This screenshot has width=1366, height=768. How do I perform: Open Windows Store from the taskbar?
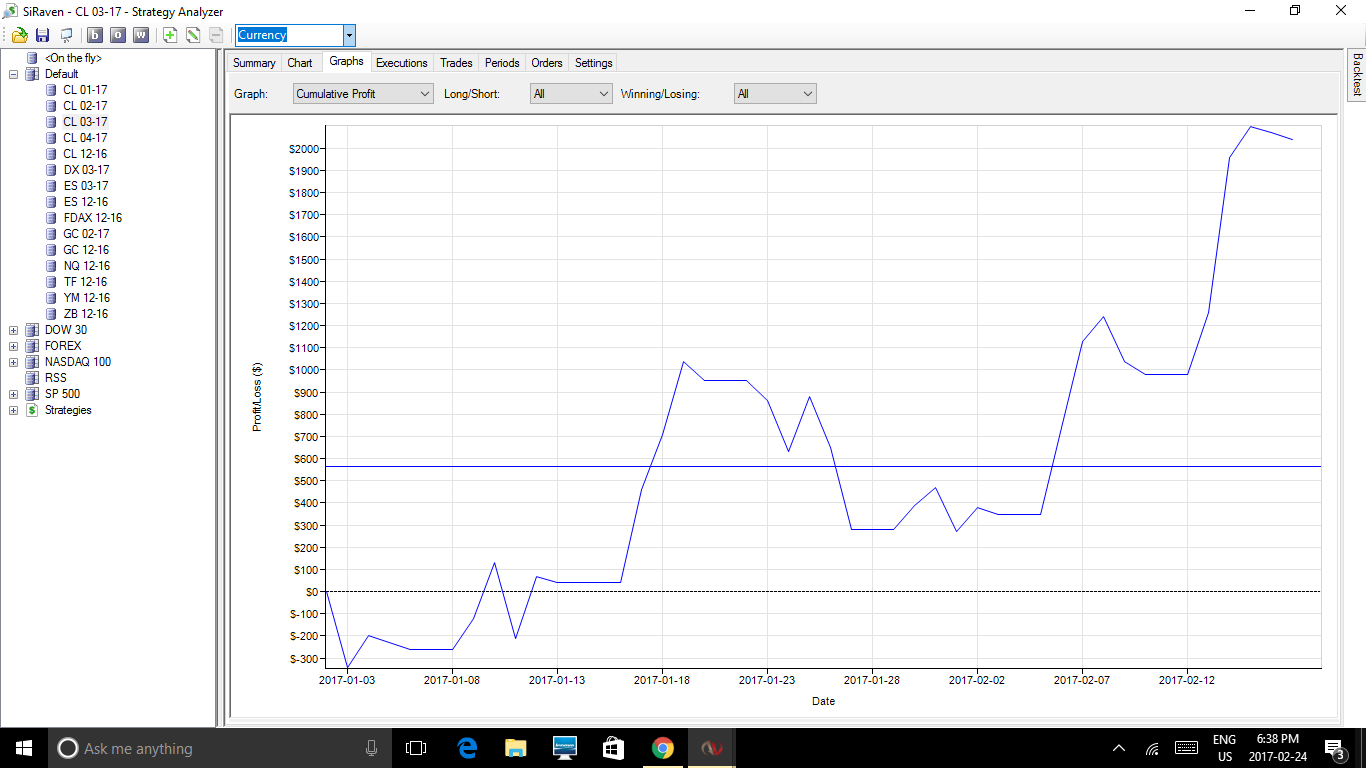[613, 748]
